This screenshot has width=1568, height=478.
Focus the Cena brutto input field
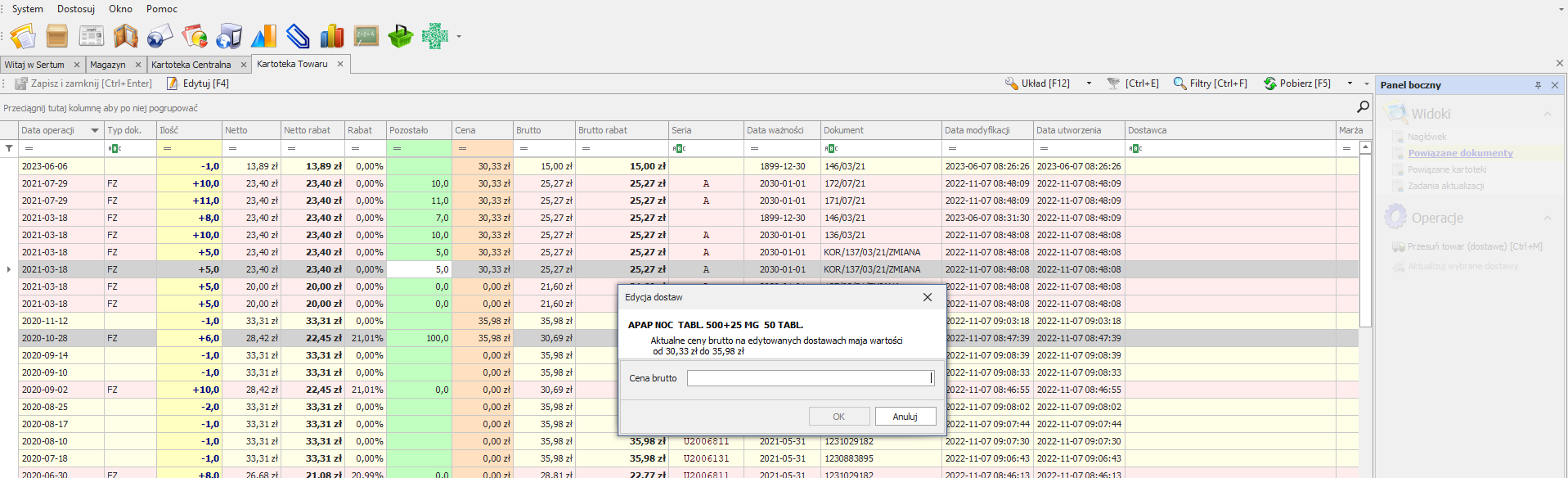pyautogui.click(x=809, y=378)
